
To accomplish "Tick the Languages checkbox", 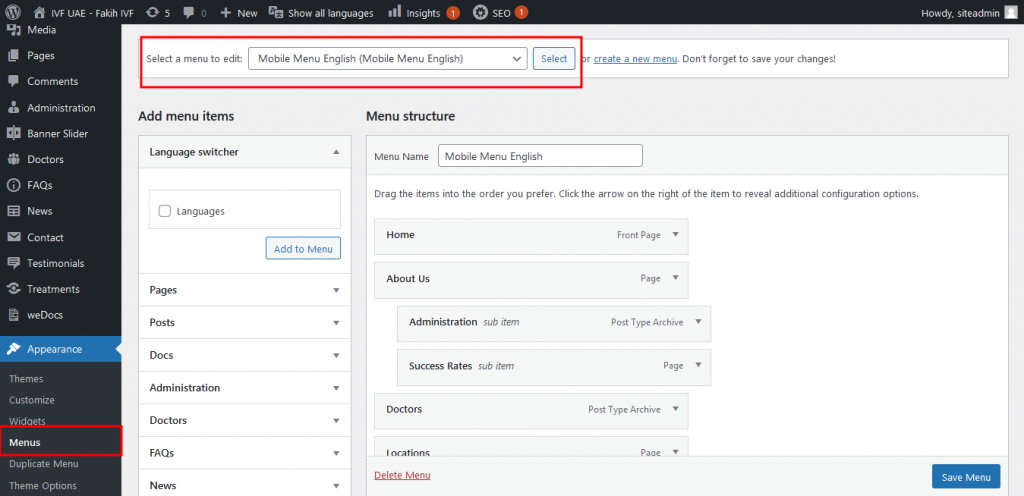I will pyautogui.click(x=165, y=211).
